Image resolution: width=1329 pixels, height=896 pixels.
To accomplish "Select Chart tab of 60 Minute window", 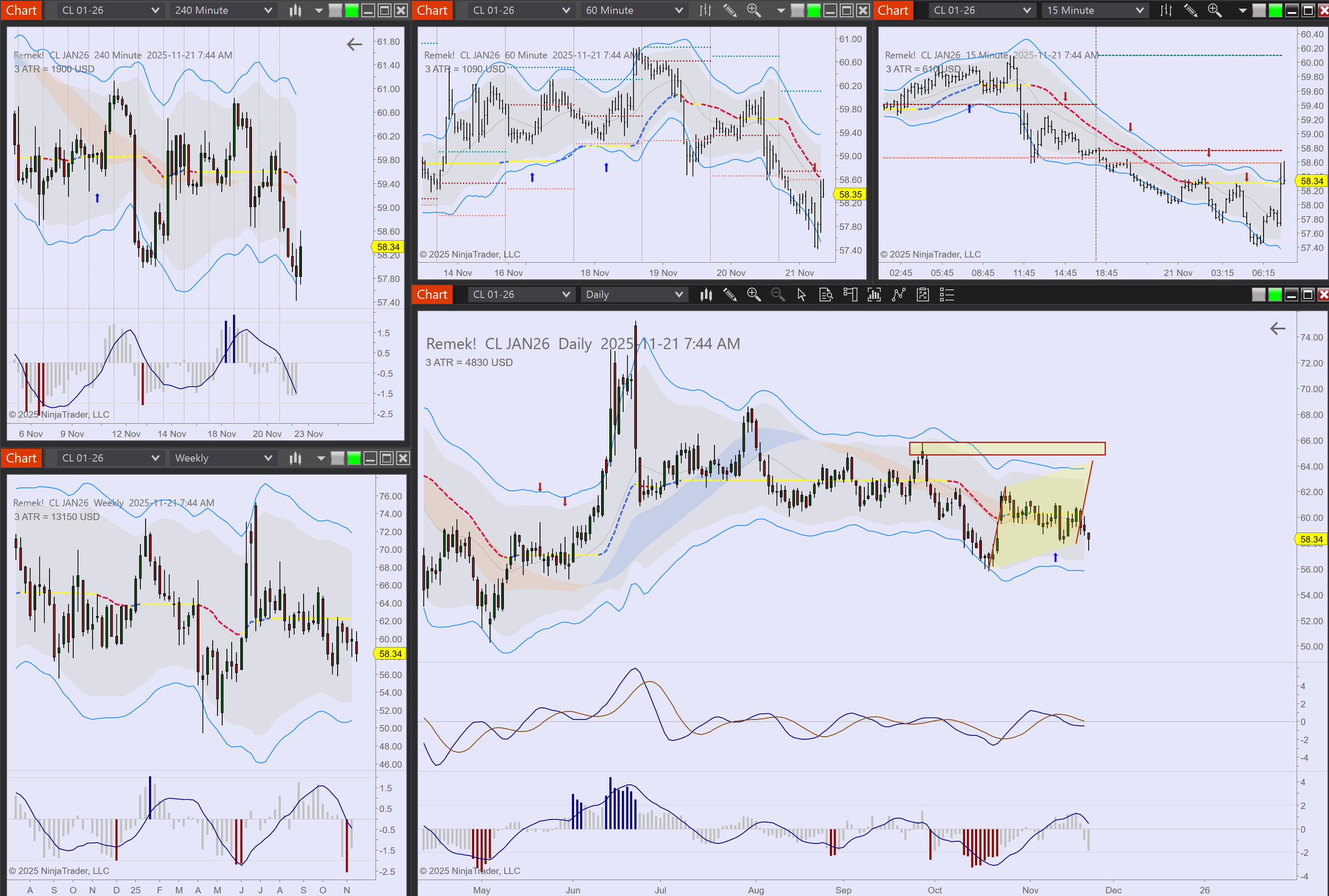I will point(432,10).
